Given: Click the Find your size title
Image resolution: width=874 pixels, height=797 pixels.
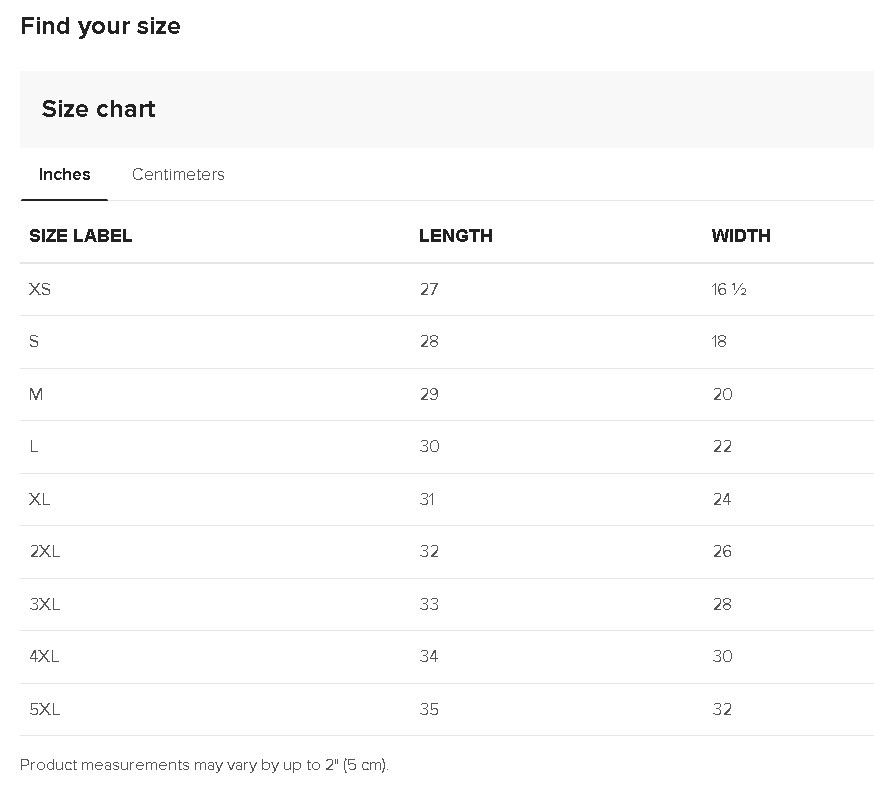Looking at the screenshot, I should point(100,26).
